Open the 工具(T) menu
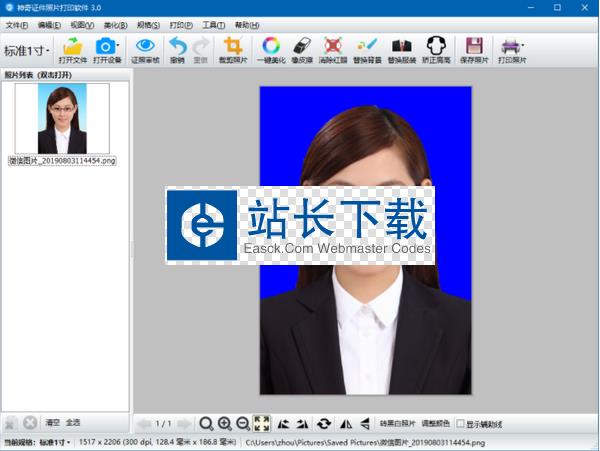600x451 pixels. click(x=213, y=23)
